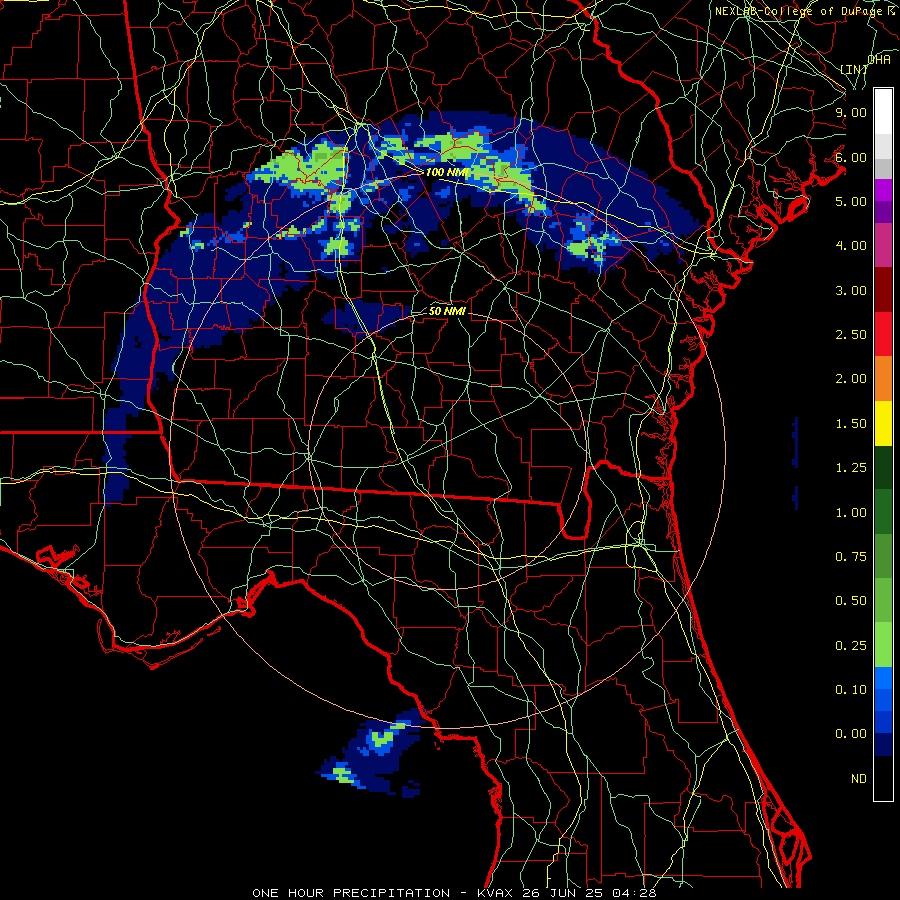The image size is (900, 900).
Task: Click the "3.00" scale label
Action: [851, 290]
